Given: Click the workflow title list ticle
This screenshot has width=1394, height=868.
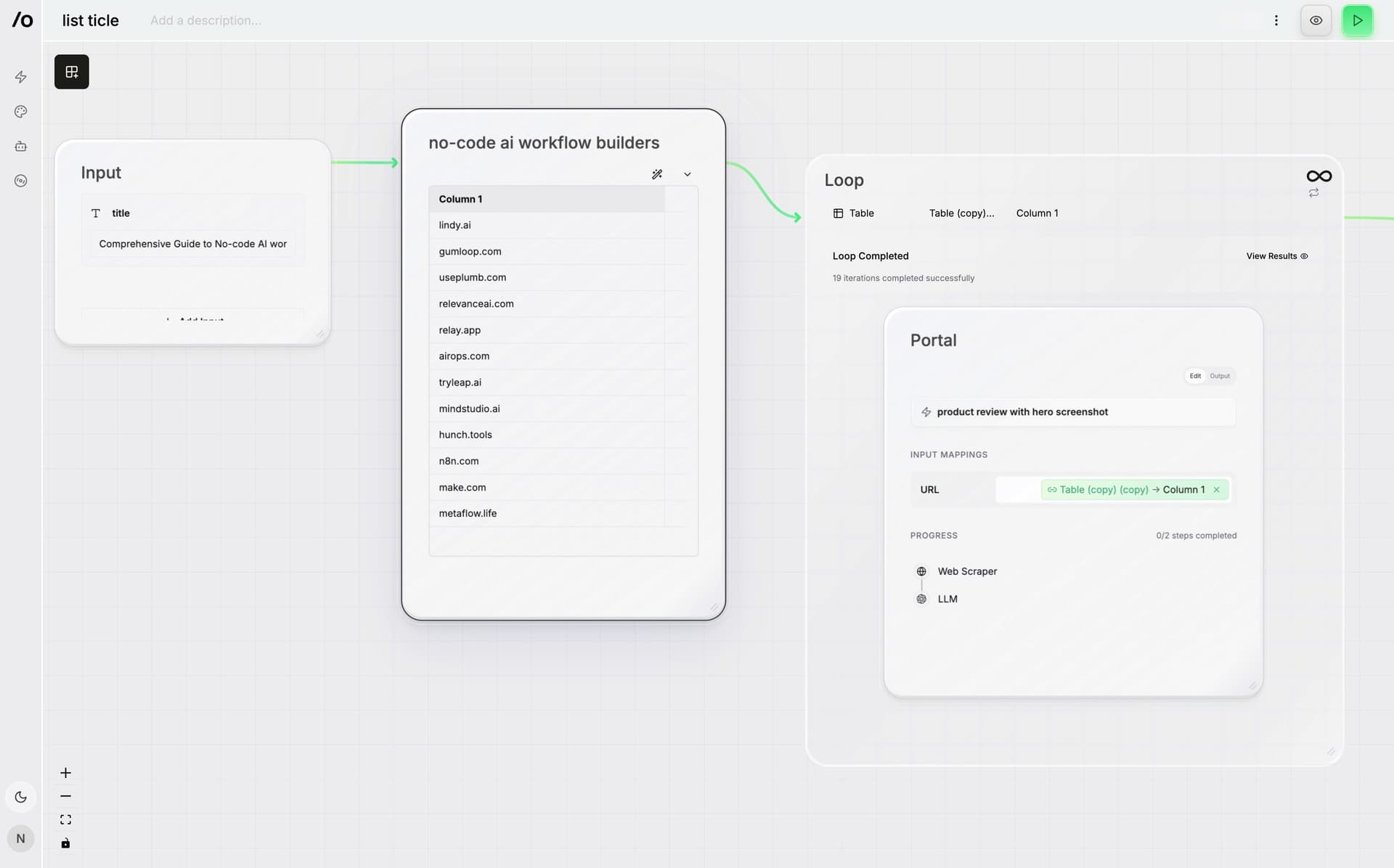Looking at the screenshot, I should (91, 20).
